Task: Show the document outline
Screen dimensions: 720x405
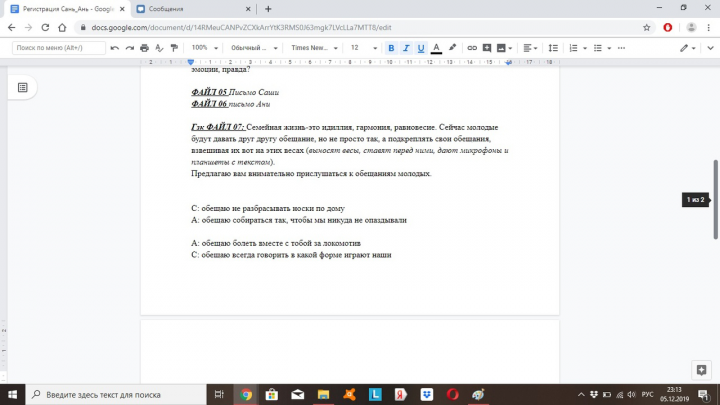Action: 22,87
